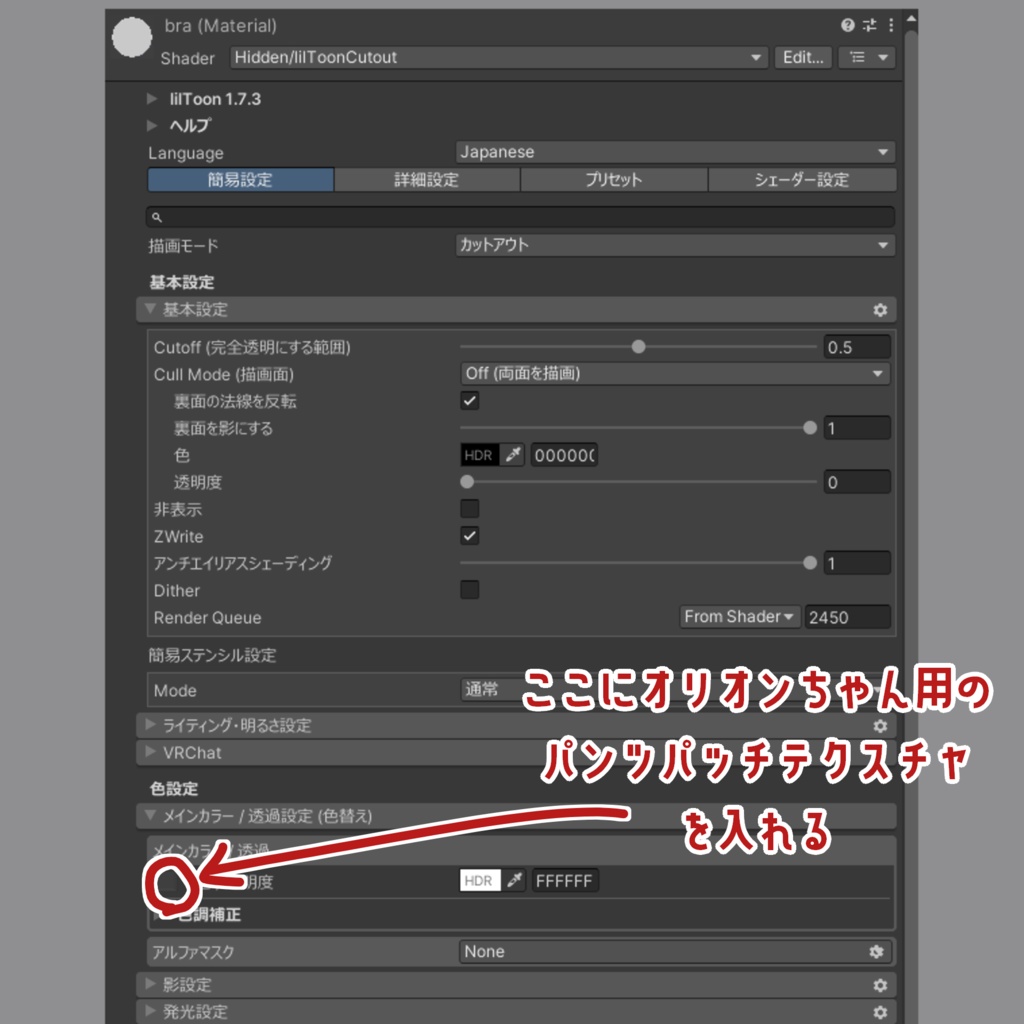Click the アルファマスク None field
Image resolution: width=1024 pixels, height=1024 pixels.
coord(675,952)
